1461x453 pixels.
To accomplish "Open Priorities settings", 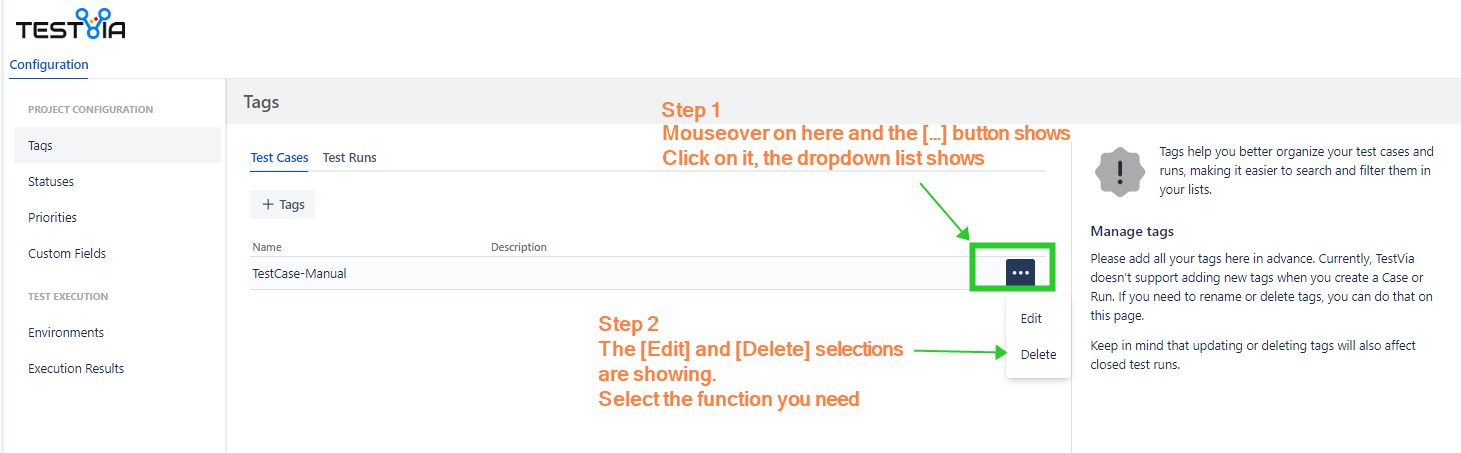I will click(x=52, y=218).
